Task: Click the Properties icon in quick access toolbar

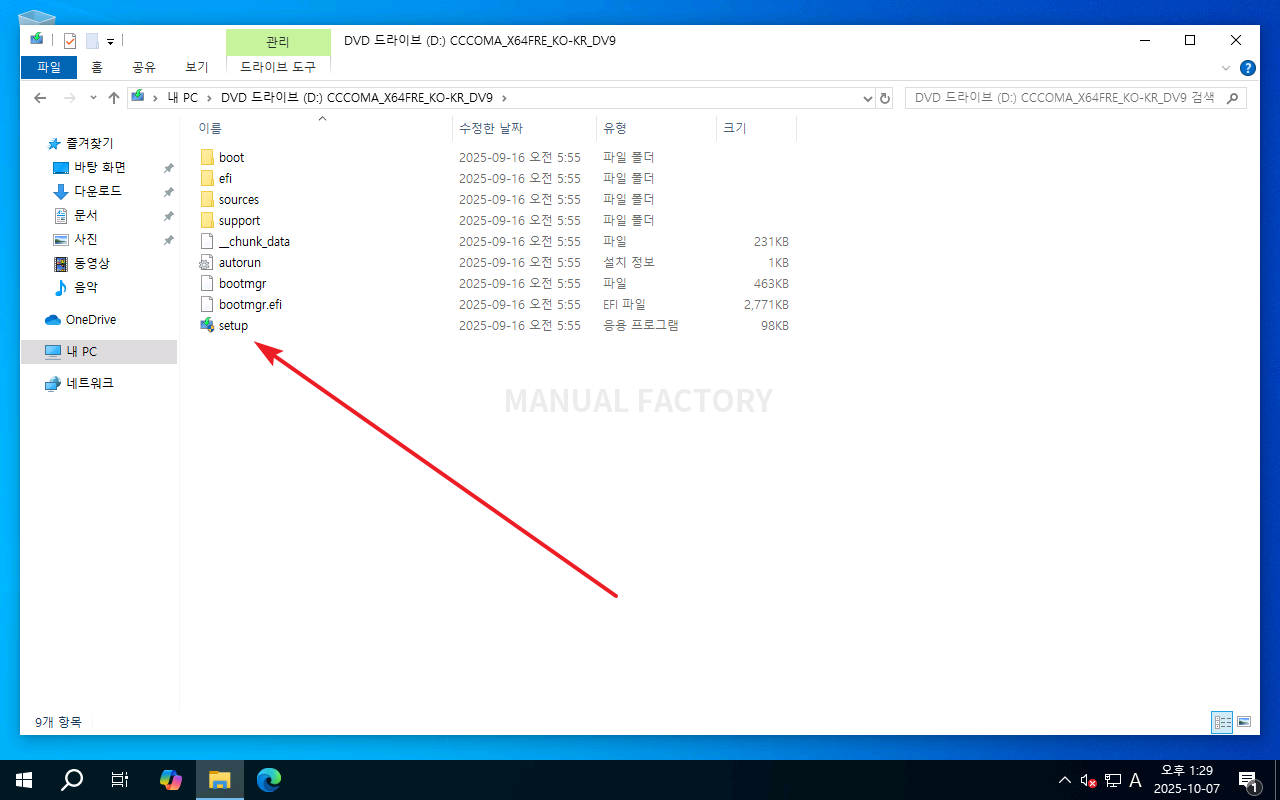Action: 70,41
